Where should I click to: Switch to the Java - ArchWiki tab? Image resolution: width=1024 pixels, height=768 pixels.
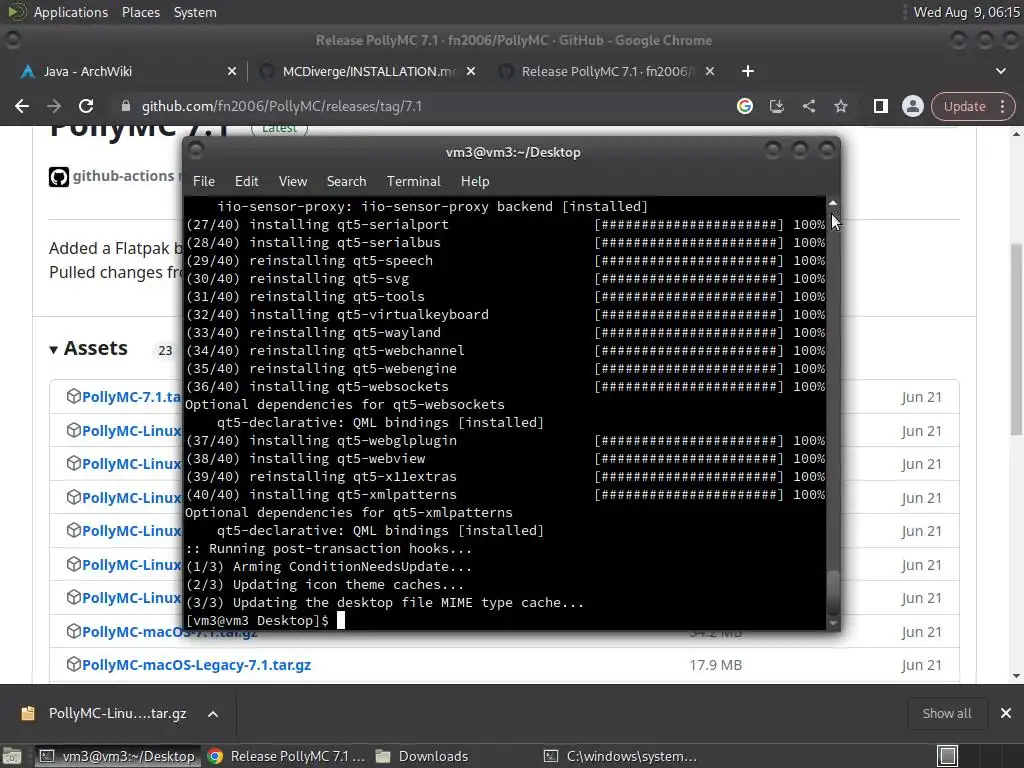(124, 71)
